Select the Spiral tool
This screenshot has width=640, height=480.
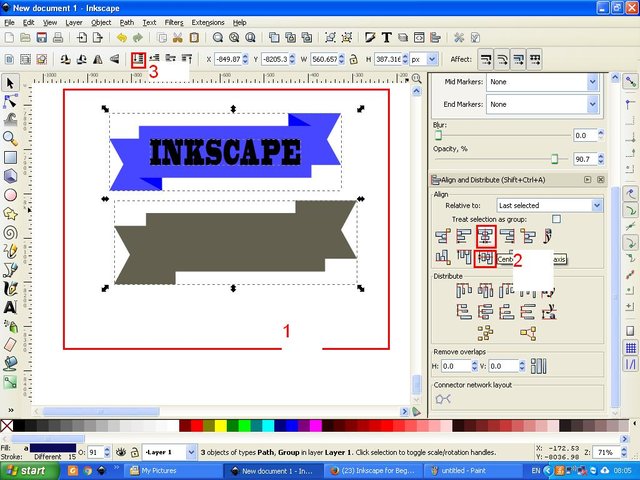click(x=10, y=233)
